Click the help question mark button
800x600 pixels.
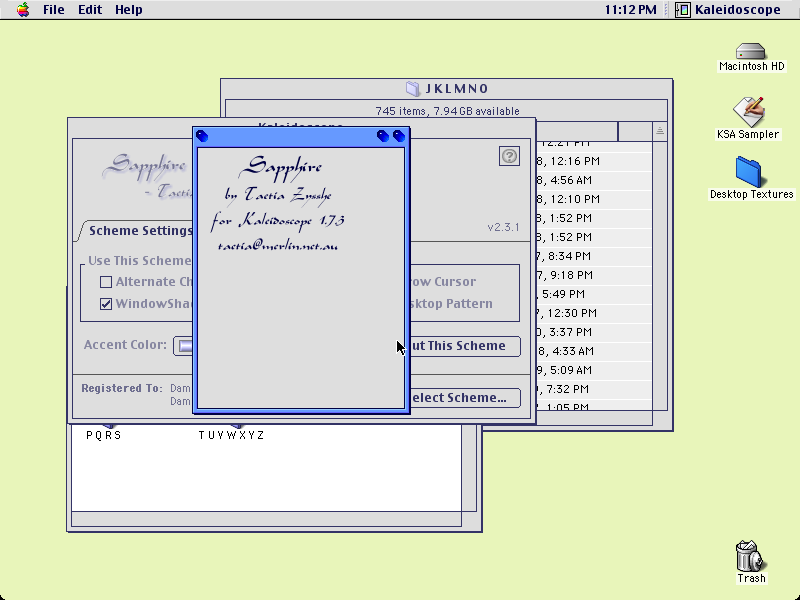point(509,156)
